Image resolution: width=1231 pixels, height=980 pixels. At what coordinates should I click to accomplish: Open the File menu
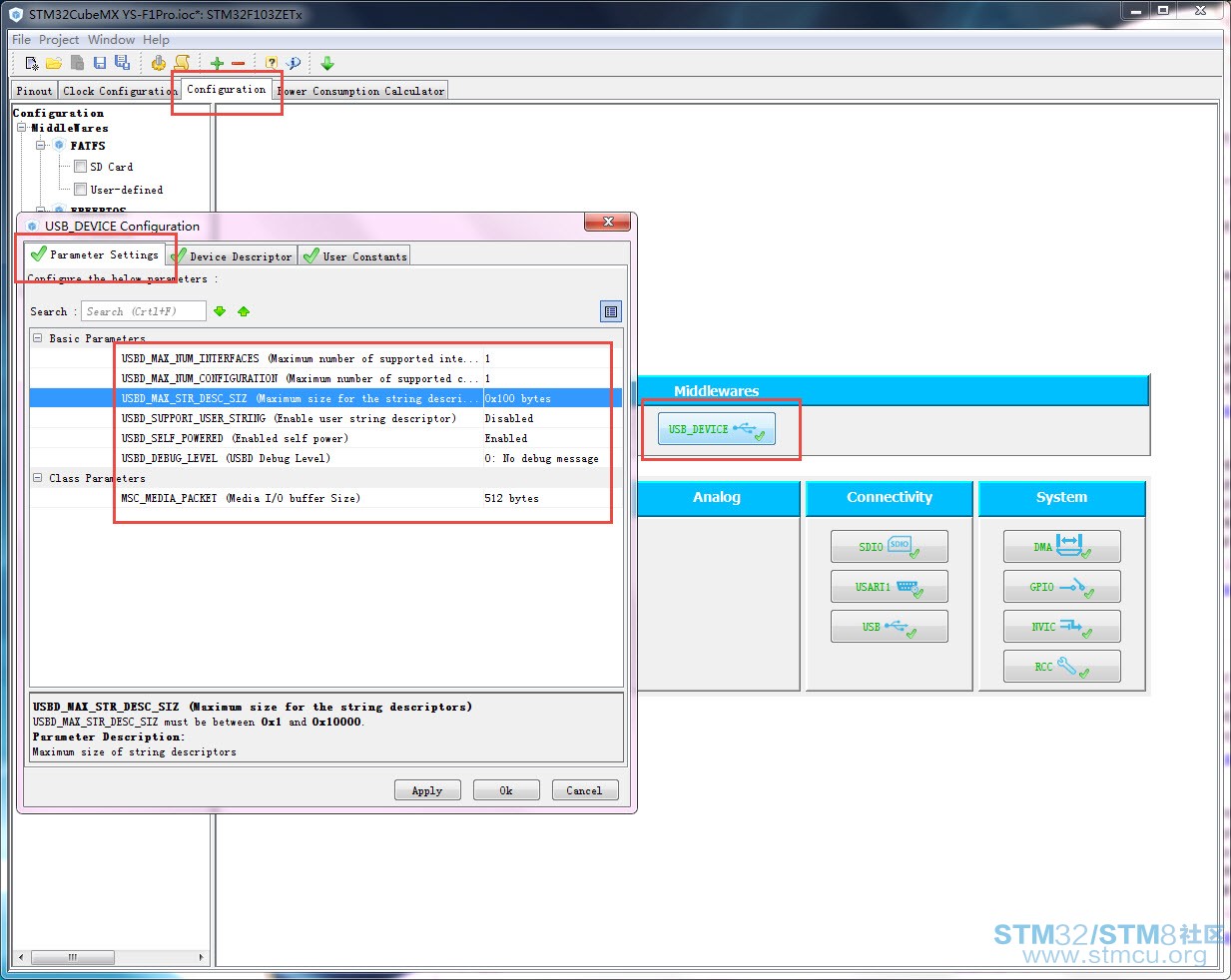[22, 40]
